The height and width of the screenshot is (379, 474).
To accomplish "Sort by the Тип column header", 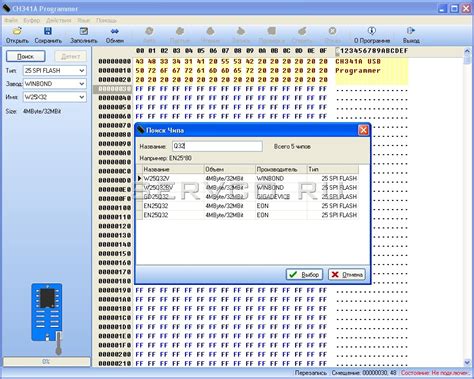I will click(333, 169).
